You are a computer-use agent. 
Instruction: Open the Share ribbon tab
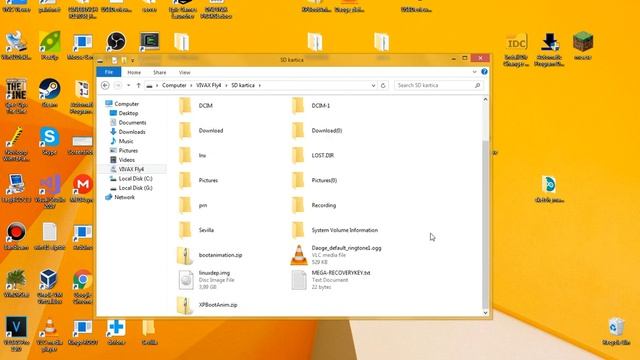coord(160,72)
